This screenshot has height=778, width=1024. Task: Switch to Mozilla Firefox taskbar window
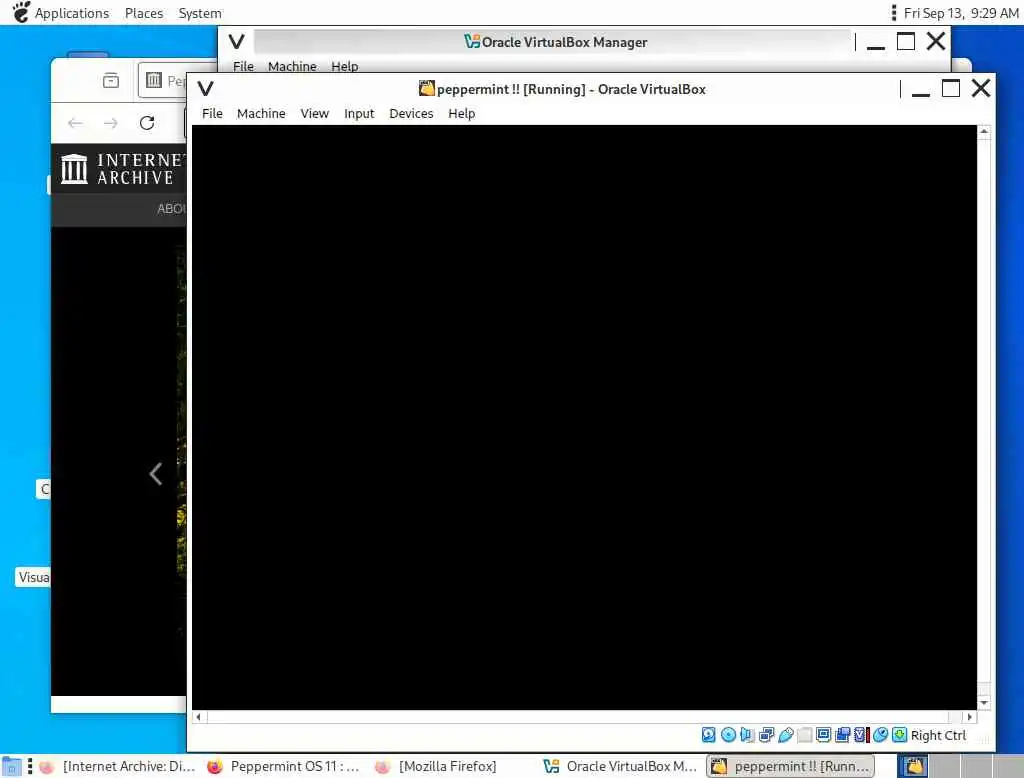(436, 766)
